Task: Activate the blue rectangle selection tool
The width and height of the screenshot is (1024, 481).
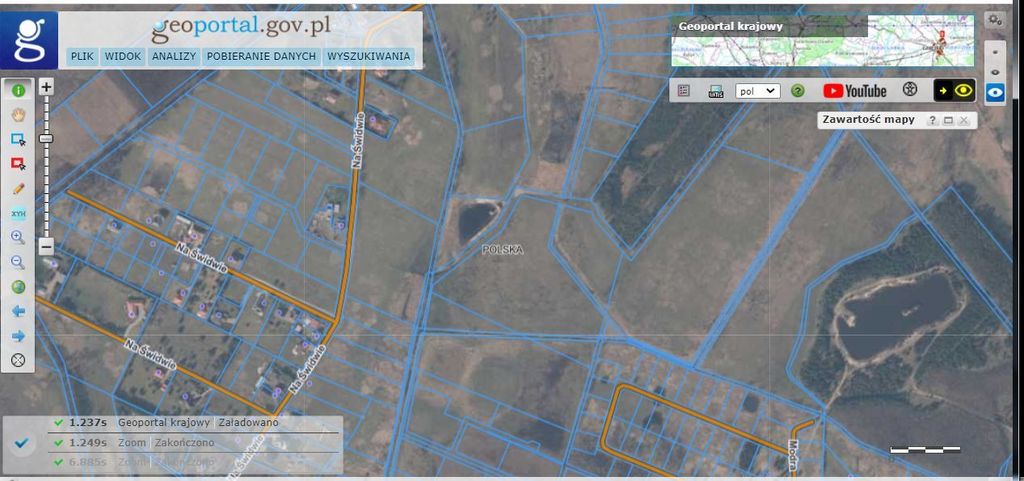Action: pos(18,139)
